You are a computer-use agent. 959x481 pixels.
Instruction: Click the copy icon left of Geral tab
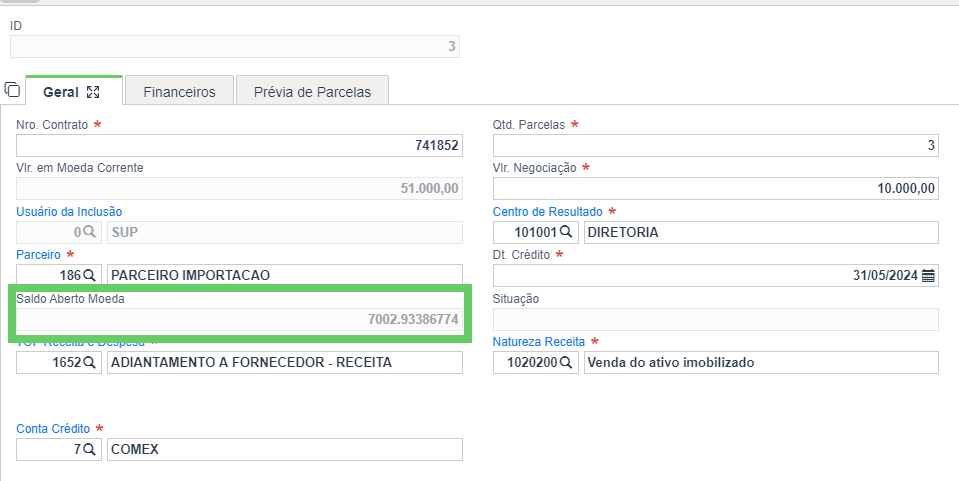[12, 89]
